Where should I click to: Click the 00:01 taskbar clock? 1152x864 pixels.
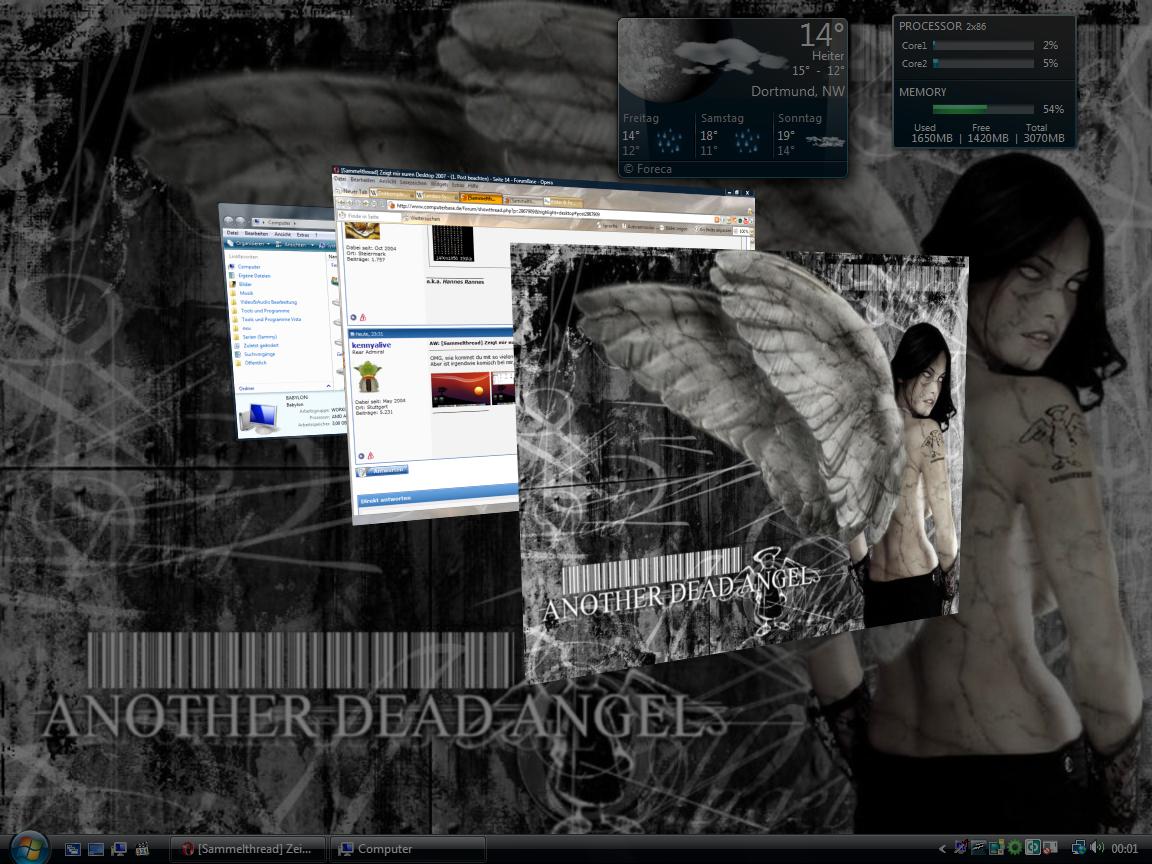(1124, 849)
